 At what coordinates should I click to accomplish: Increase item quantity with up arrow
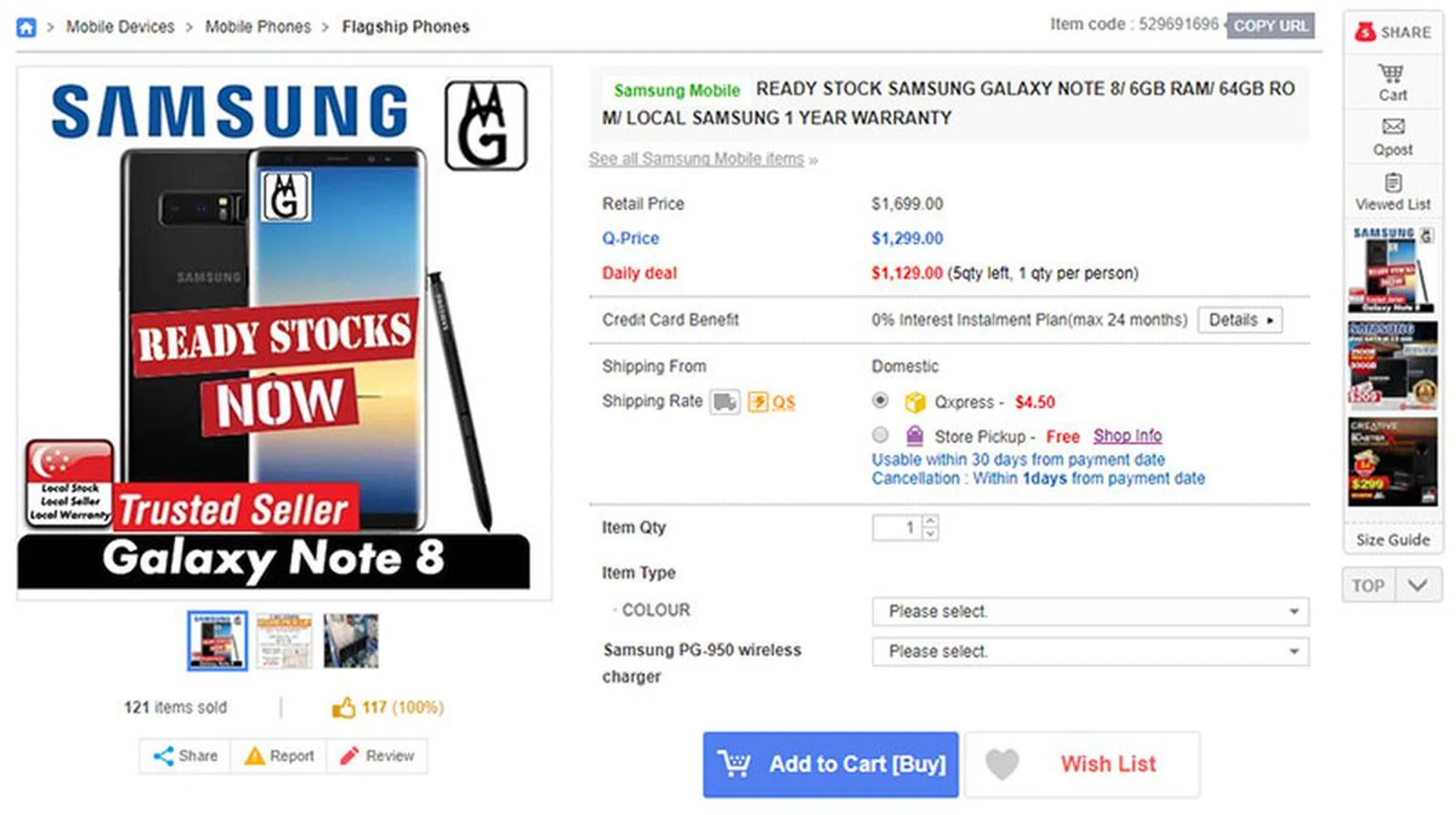pyautogui.click(x=930, y=521)
